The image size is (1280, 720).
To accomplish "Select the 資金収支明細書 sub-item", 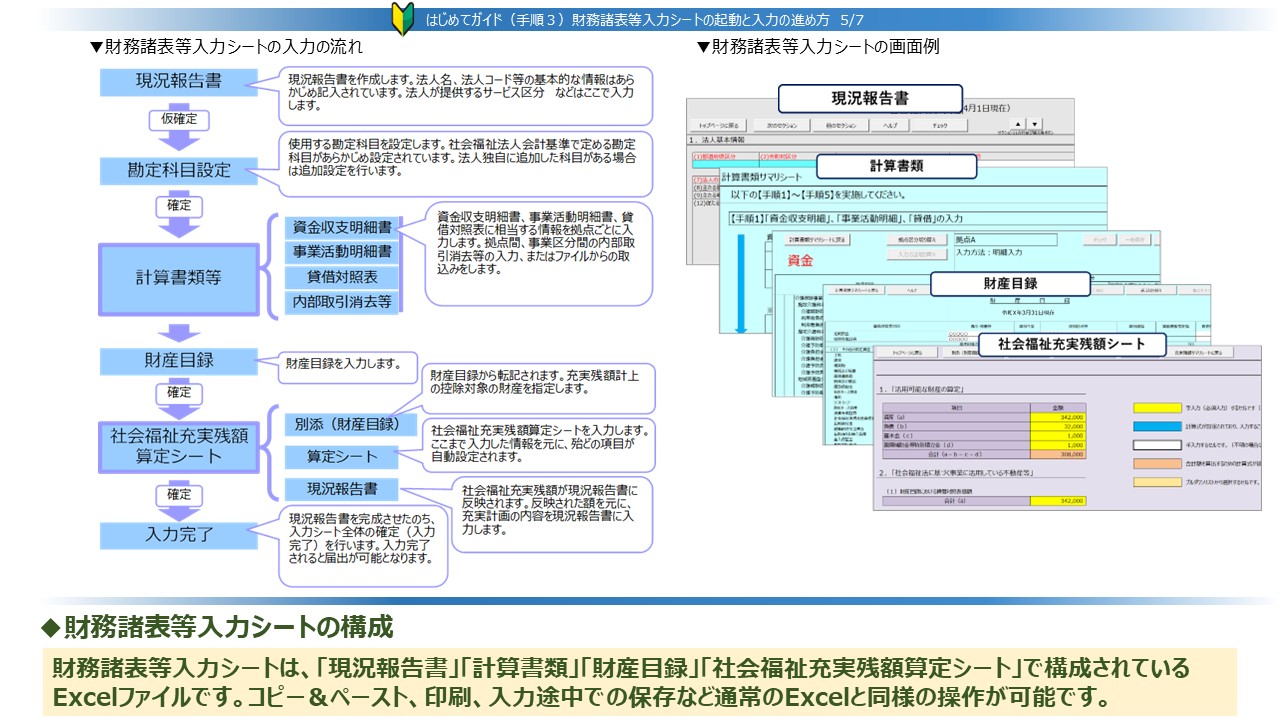I will pos(342,227).
